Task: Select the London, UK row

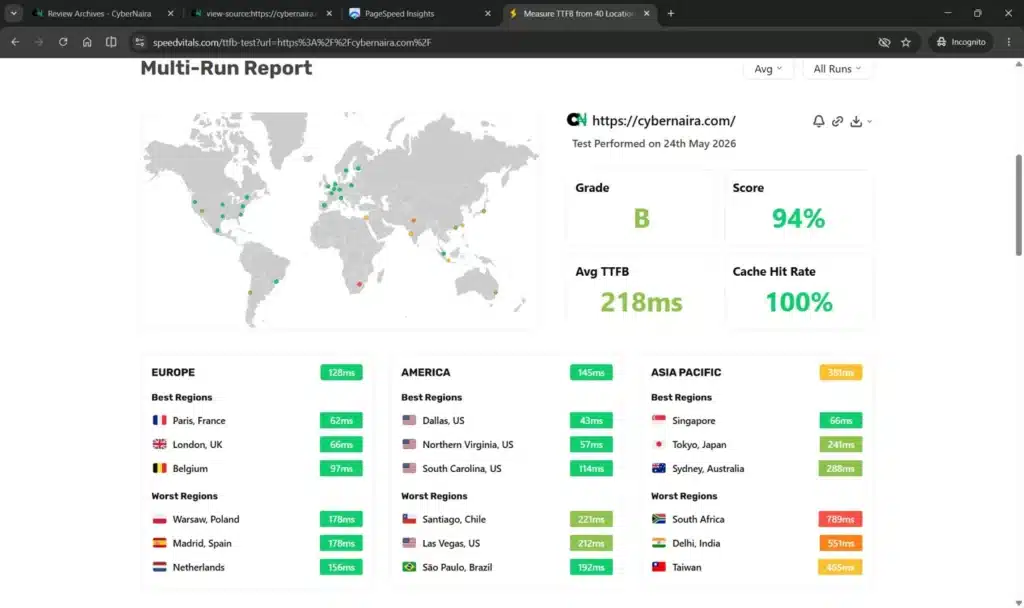Action: point(257,445)
